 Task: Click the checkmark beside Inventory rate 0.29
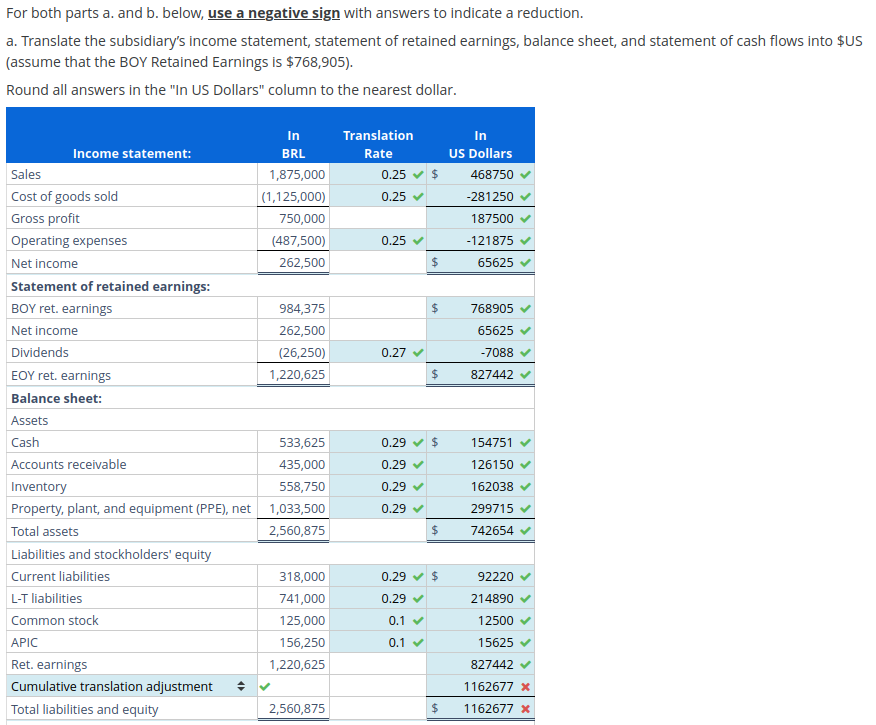tap(417, 486)
